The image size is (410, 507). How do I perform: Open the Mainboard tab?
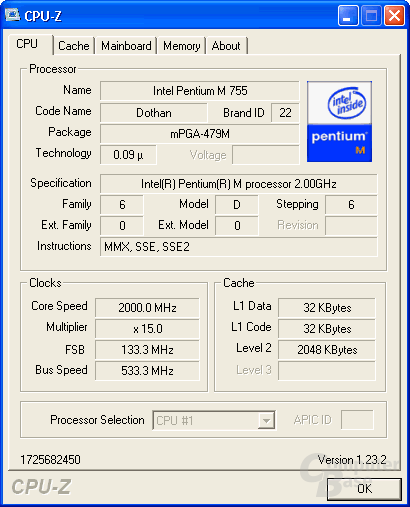126,46
